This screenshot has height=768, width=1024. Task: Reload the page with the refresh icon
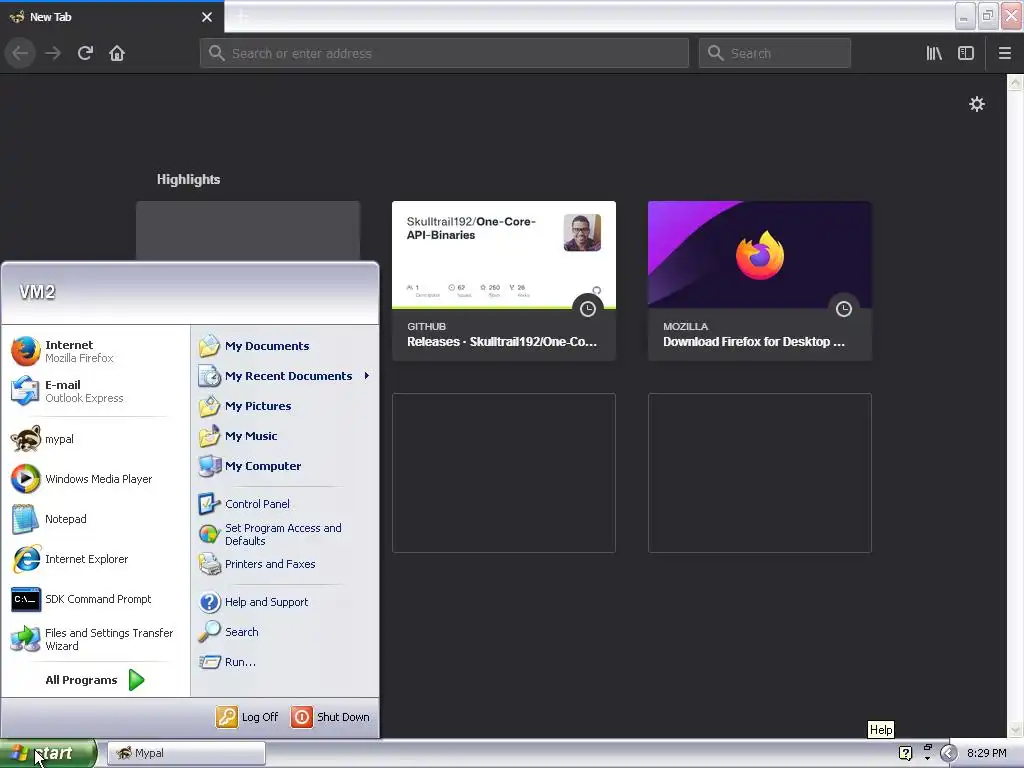[85, 53]
